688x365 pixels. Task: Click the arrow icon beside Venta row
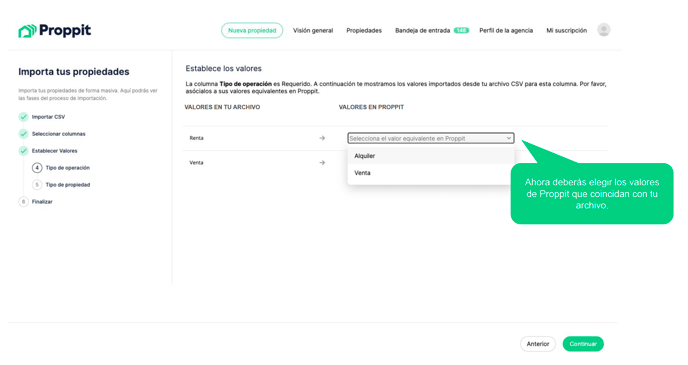pyautogui.click(x=322, y=163)
